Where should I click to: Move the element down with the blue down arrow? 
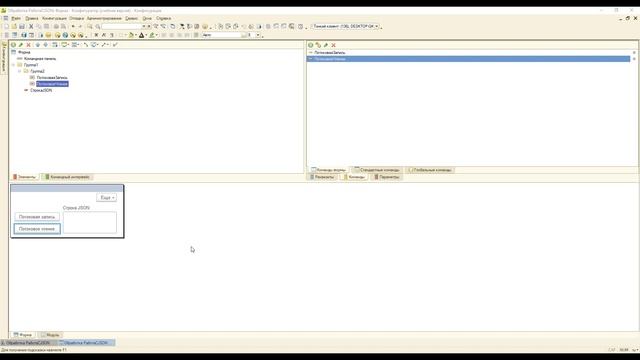click(45, 45)
